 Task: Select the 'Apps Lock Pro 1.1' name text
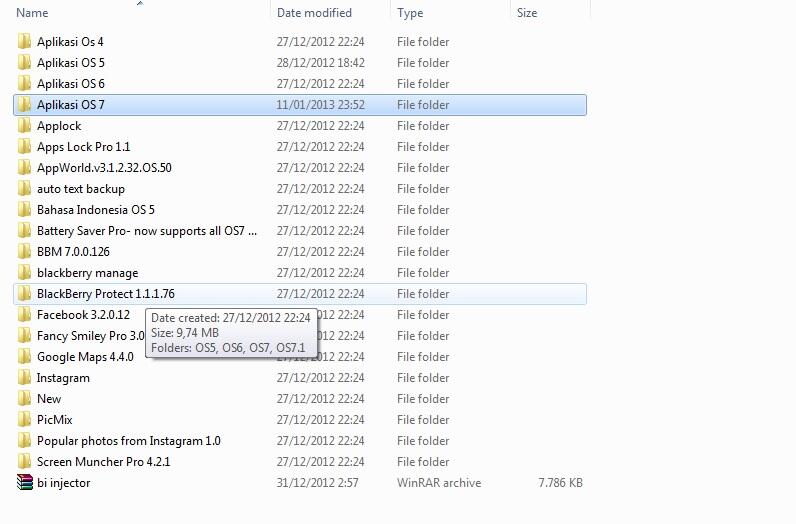(84, 147)
